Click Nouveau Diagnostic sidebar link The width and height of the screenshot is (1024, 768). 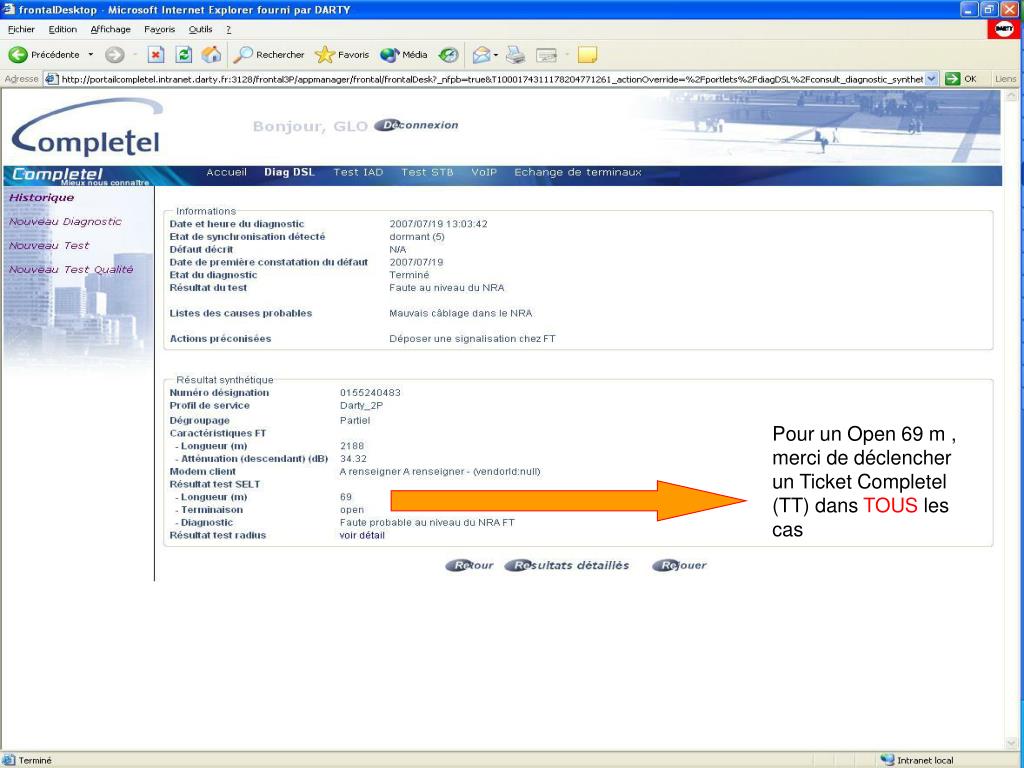click(x=65, y=221)
